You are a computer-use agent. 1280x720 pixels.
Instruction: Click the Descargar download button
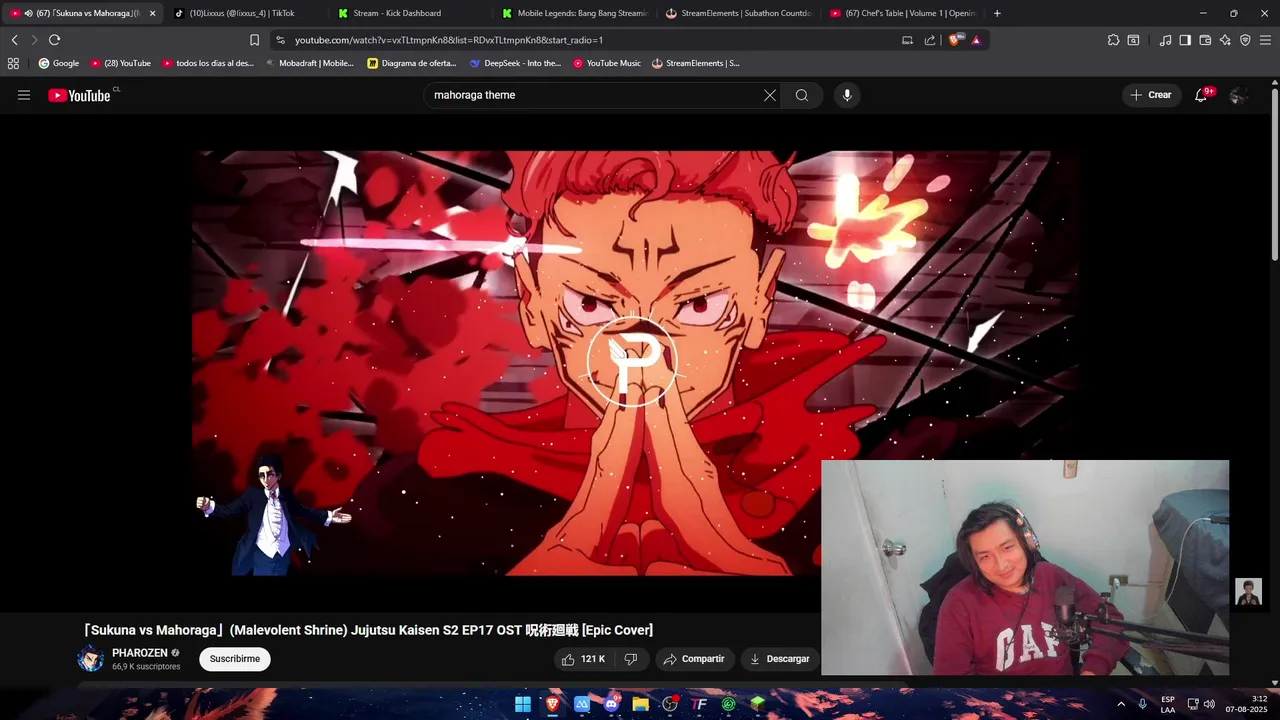pyautogui.click(x=780, y=659)
